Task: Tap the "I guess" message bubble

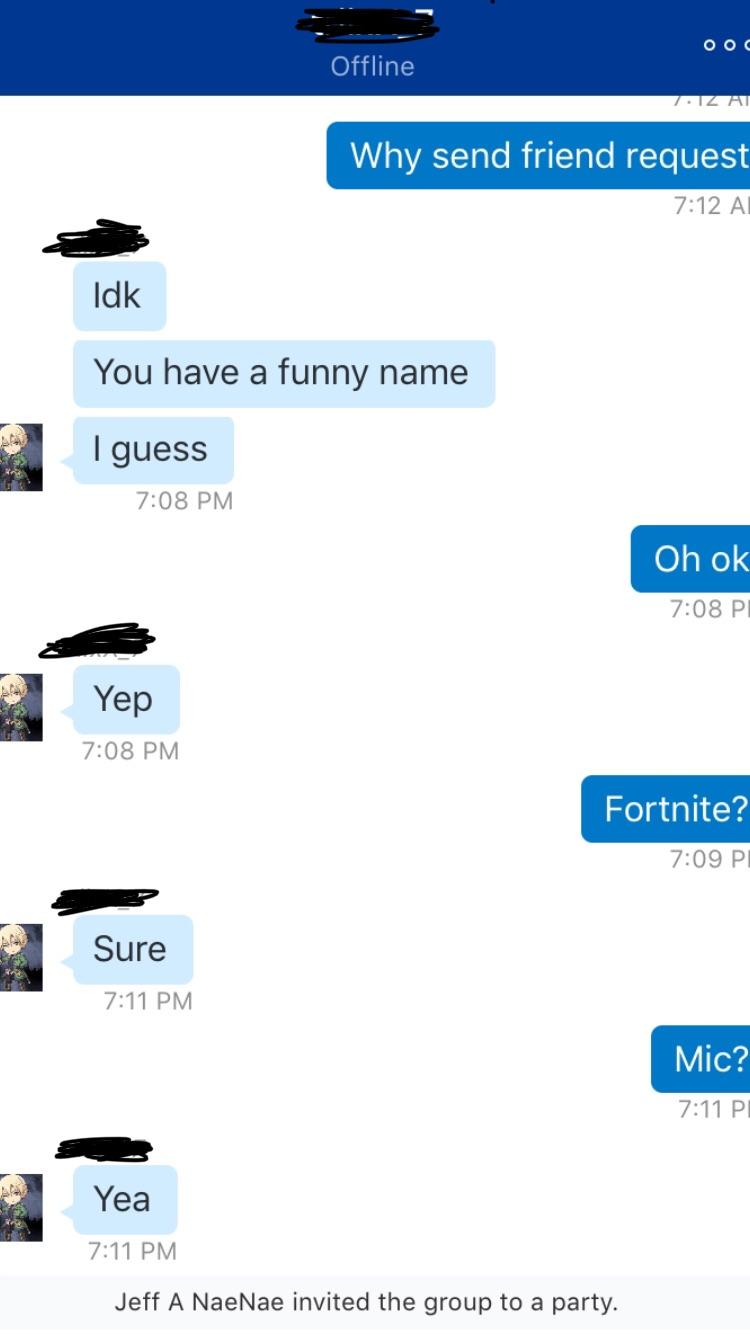Action: [153, 450]
